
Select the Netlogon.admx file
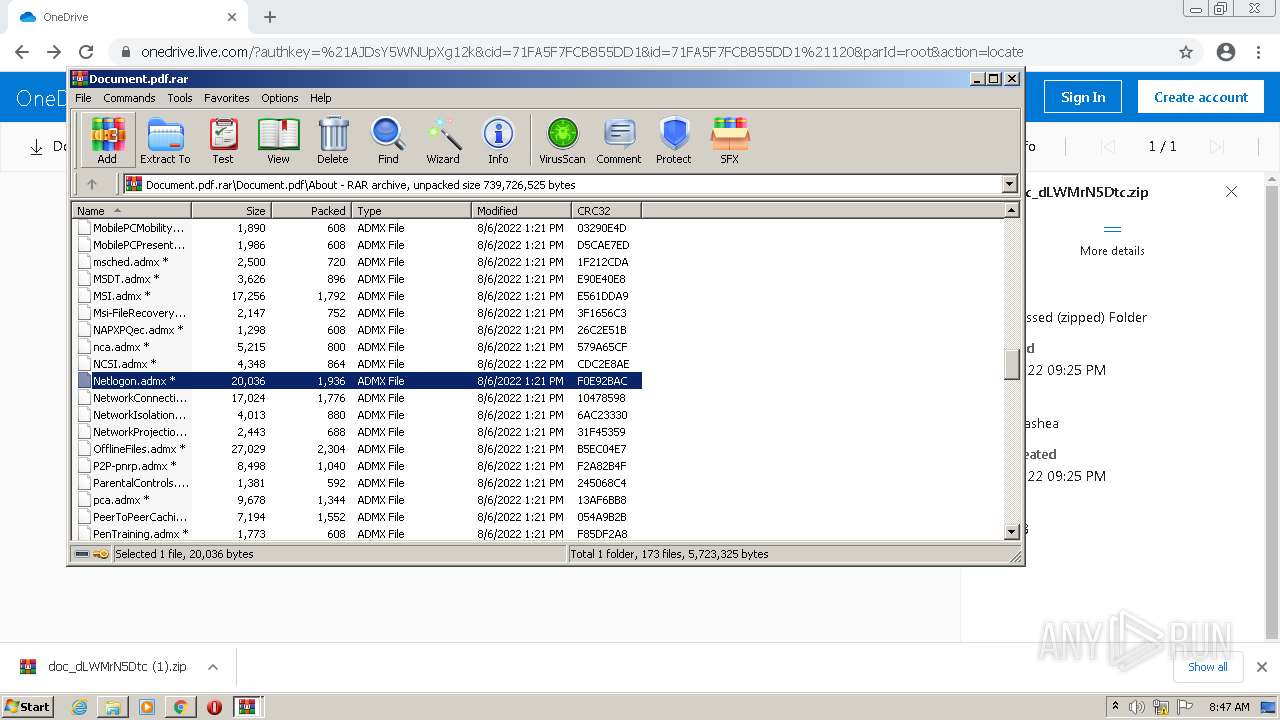pyautogui.click(x=359, y=381)
